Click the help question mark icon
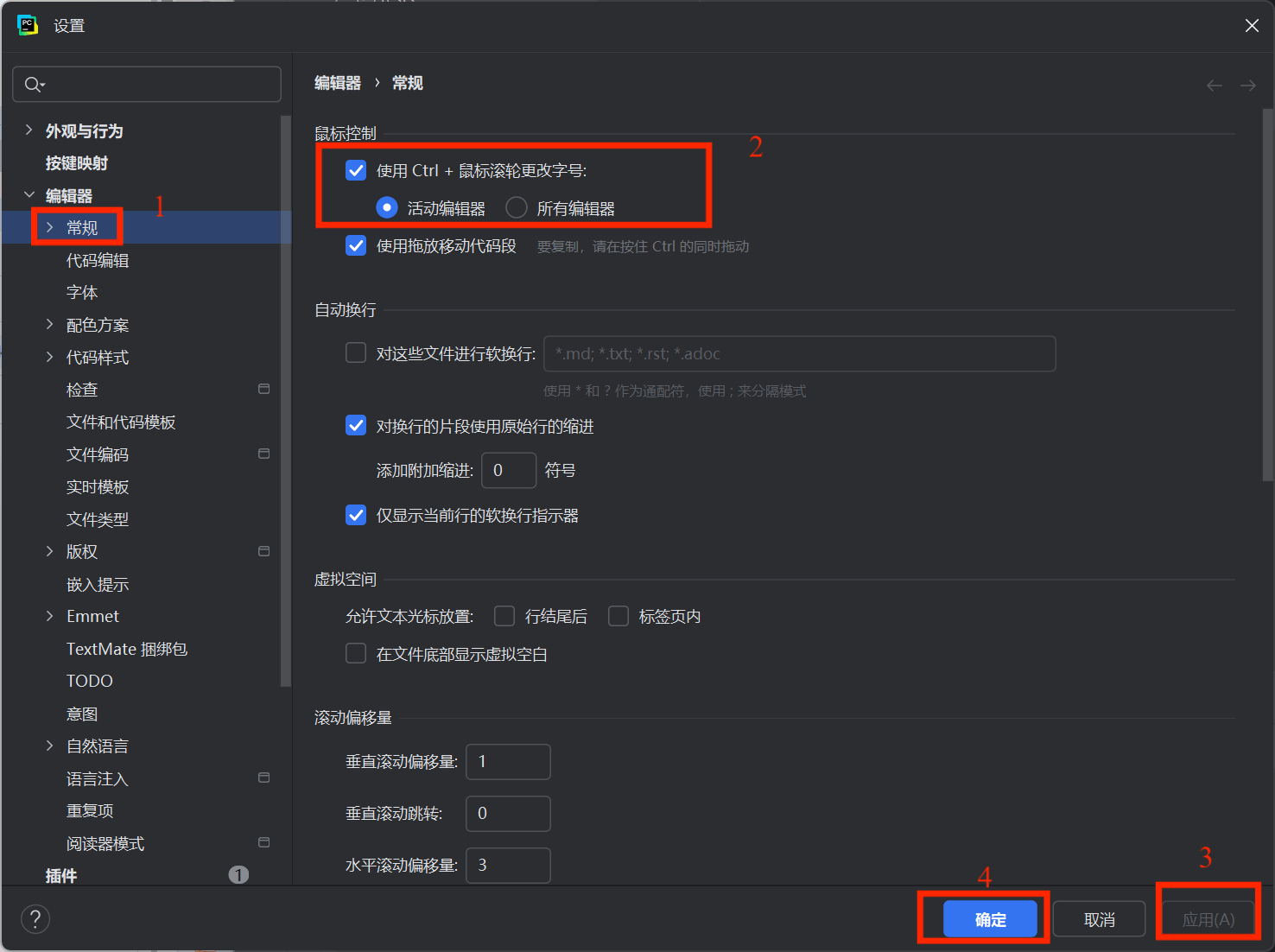Viewport: 1275px width, 952px height. 35,919
